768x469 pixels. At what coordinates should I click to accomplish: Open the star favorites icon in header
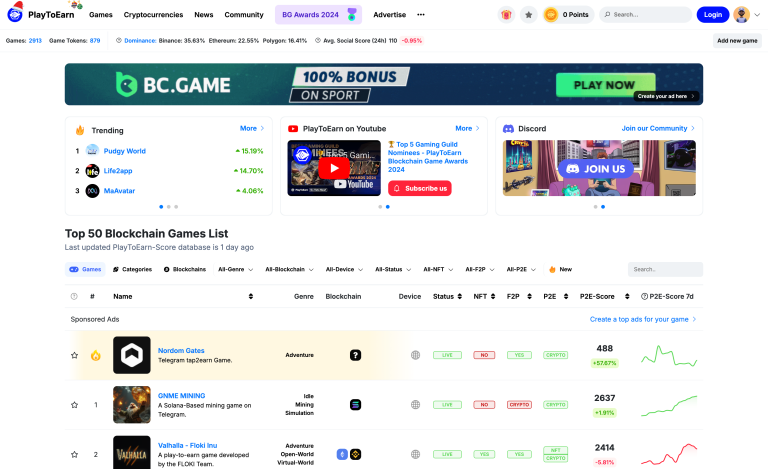point(528,15)
